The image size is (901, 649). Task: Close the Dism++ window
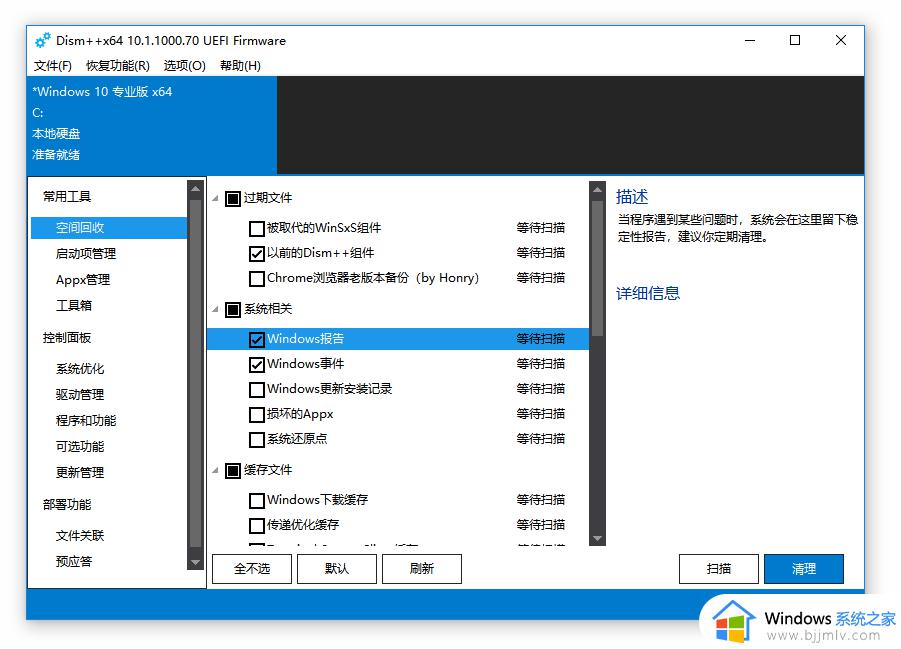click(x=841, y=40)
